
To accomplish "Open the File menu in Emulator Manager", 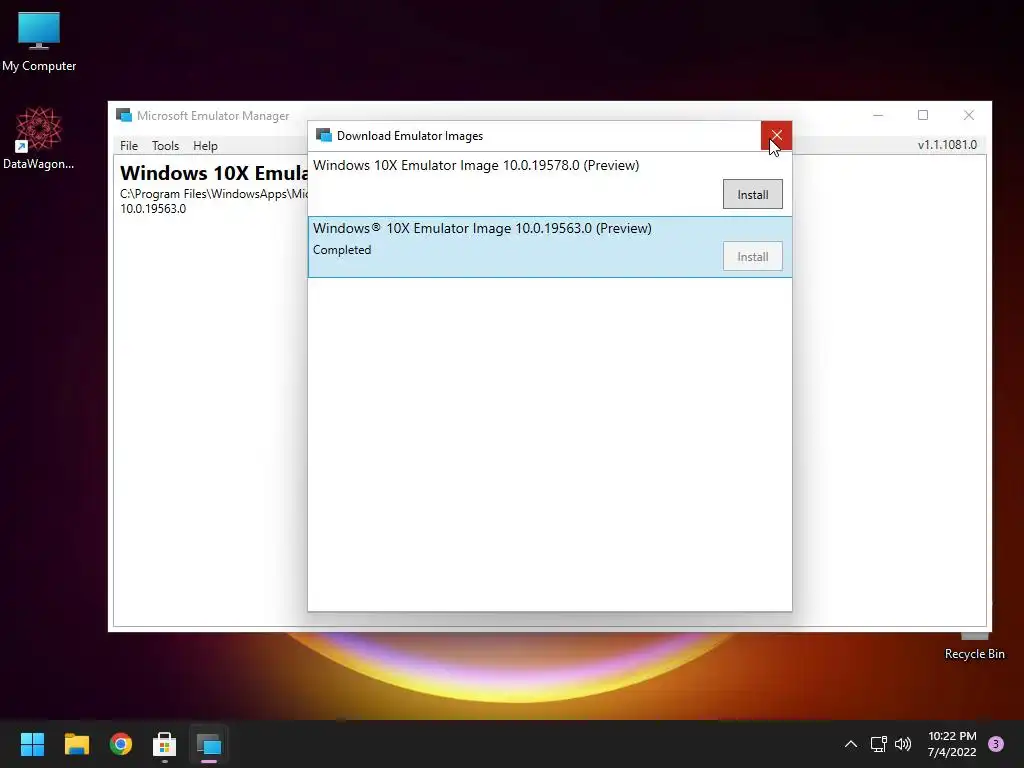I will point(129,146).
